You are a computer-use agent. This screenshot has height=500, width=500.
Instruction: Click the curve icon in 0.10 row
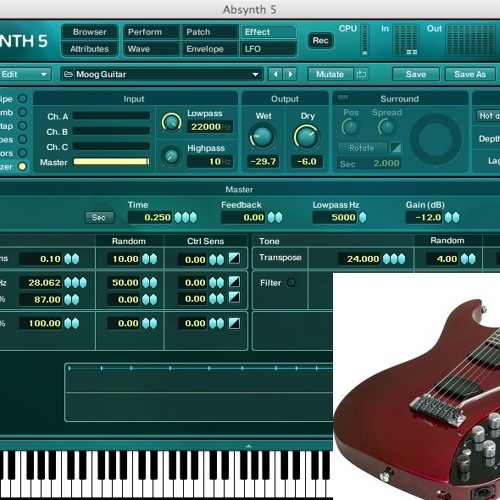click(x=234, y=258)
